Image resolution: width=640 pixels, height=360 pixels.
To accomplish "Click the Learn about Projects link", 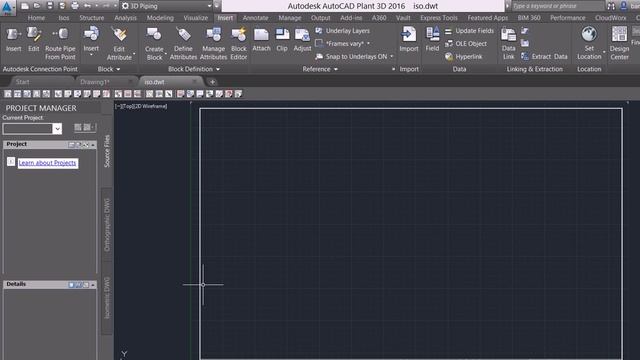I will click(48, 163).
